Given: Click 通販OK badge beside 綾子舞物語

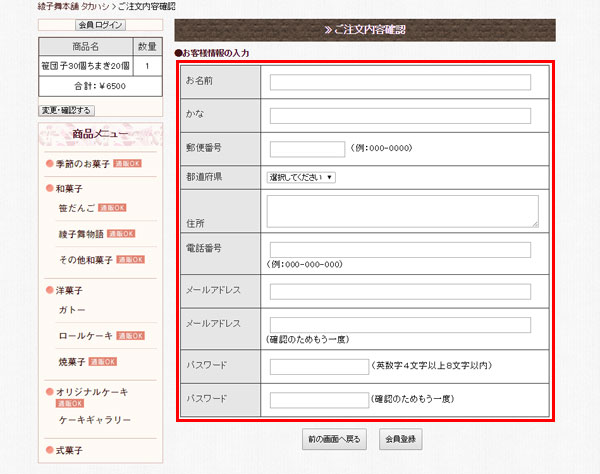Looking at the screenshot, I should tap(121, 234).
